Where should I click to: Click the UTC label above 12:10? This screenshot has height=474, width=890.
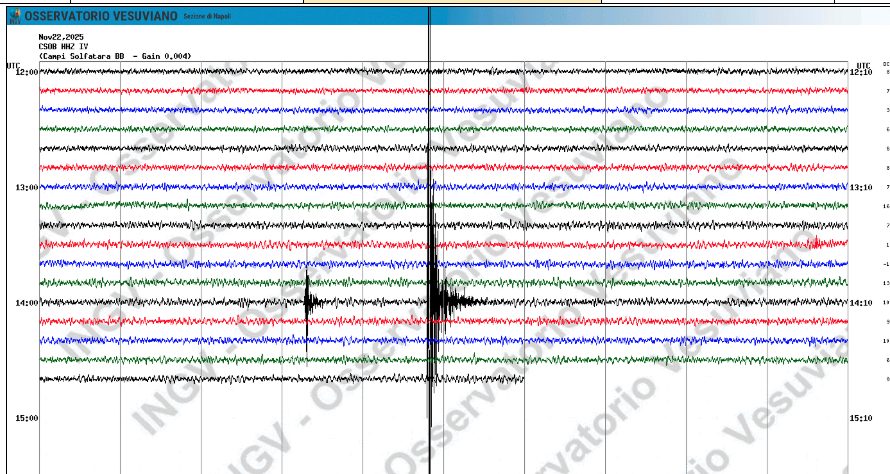coord(863,66)
